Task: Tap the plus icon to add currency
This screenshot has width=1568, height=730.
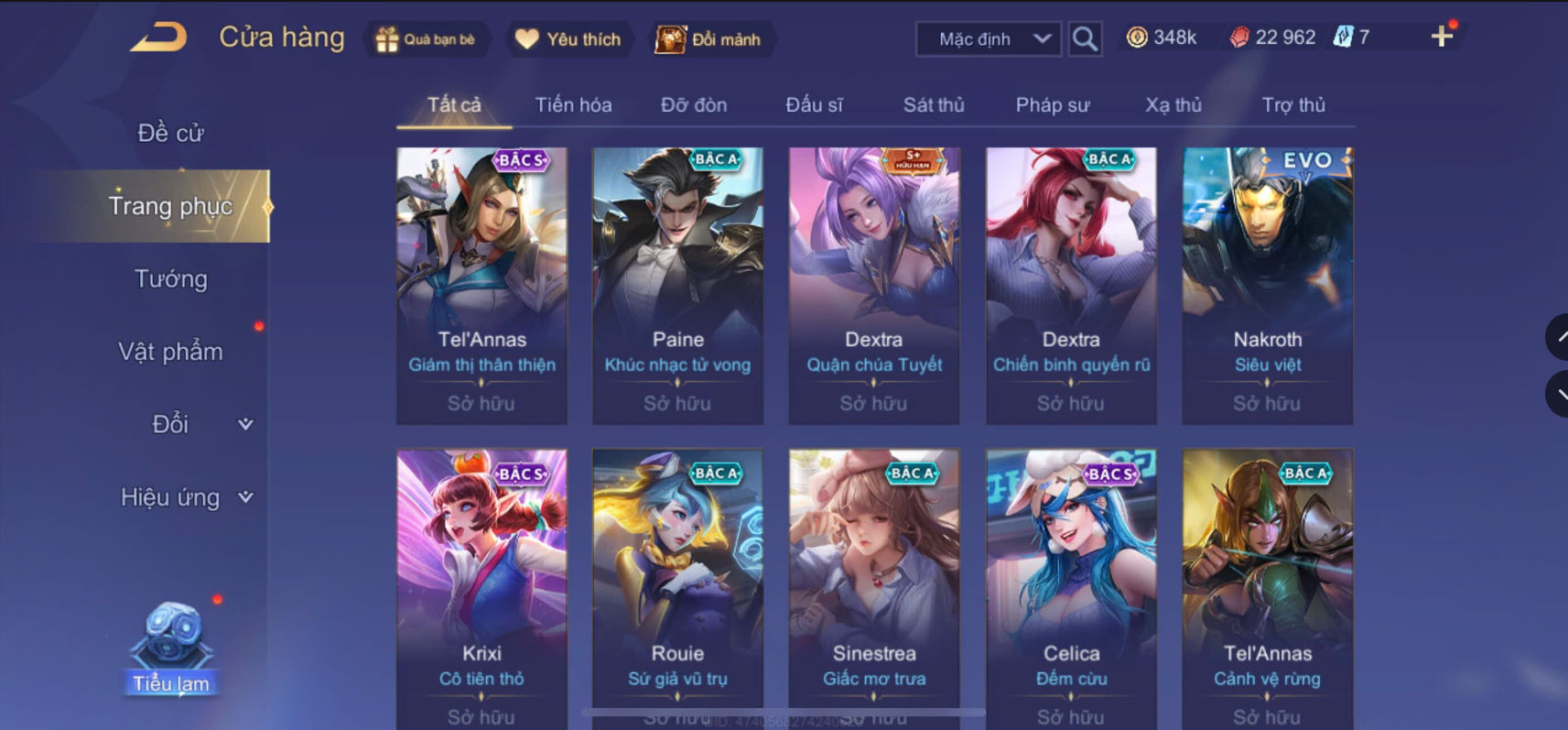Action: (1442, 37)
